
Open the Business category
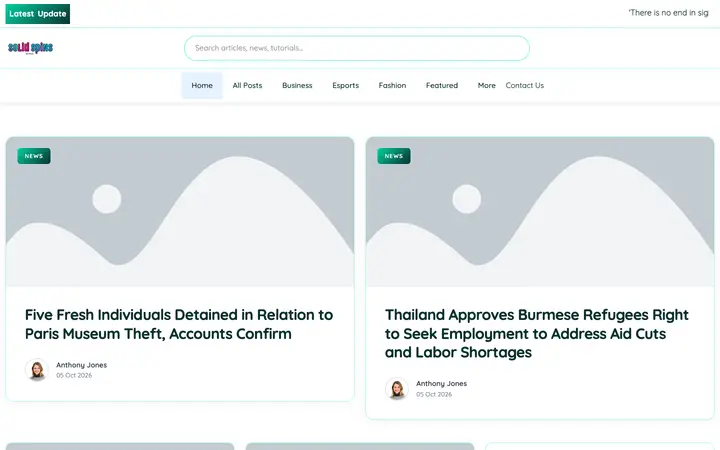tap(297, 85)
